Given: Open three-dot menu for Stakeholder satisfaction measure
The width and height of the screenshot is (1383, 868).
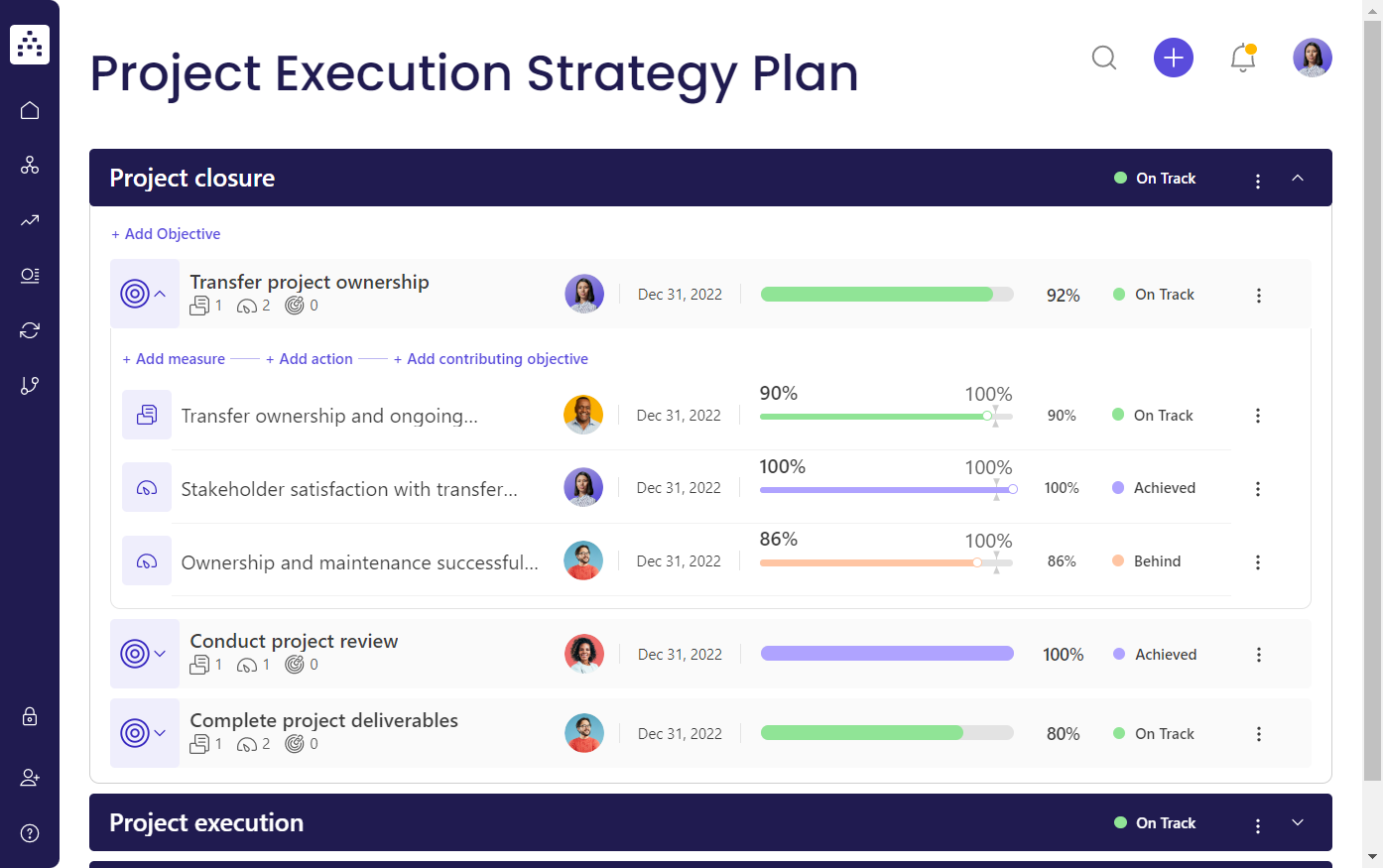Looking at the screenshot, I should [1257, 489].
